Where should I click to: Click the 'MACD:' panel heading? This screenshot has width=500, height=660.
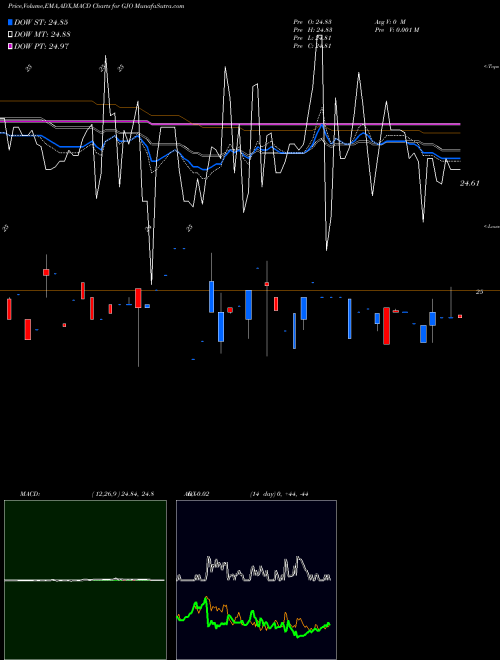pos(30,494)
